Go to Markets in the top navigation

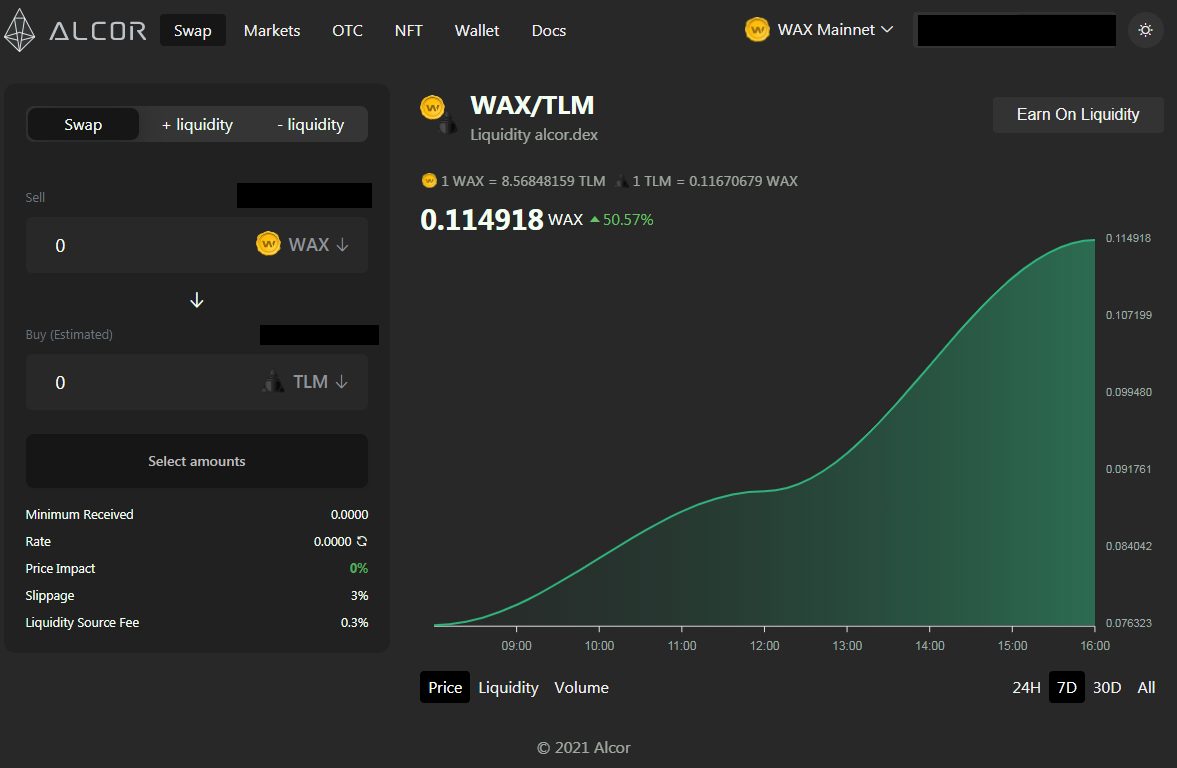pos(272,31)
